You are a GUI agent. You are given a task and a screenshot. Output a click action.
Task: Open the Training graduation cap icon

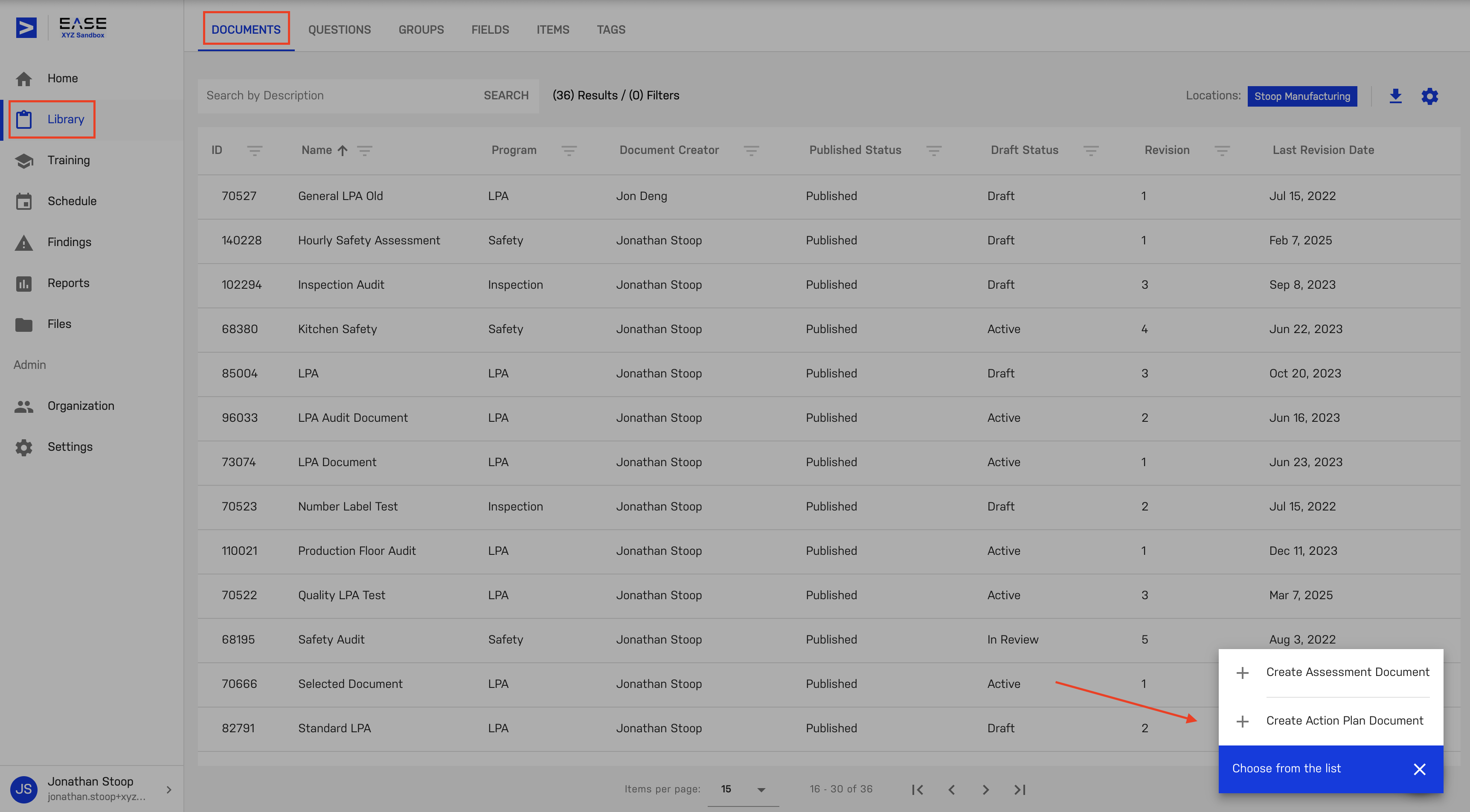pyautogui.click(x=24, y=160)
